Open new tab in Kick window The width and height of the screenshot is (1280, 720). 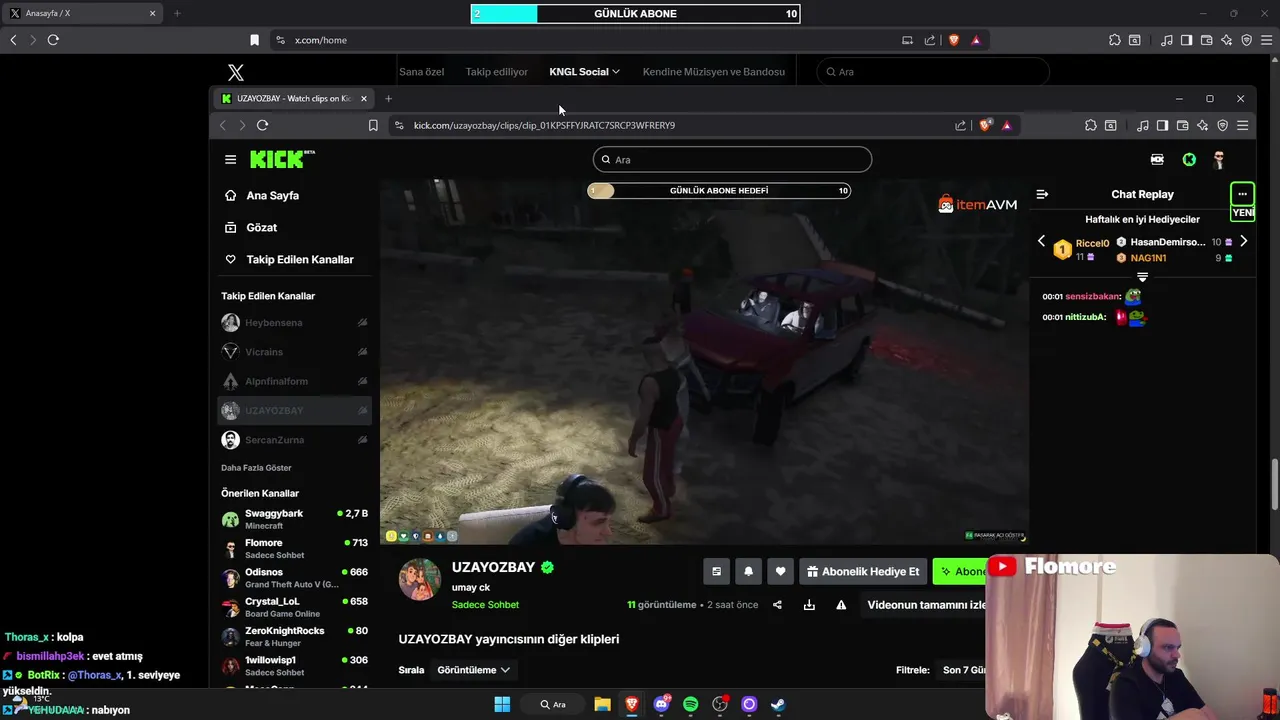pos(389,98)
